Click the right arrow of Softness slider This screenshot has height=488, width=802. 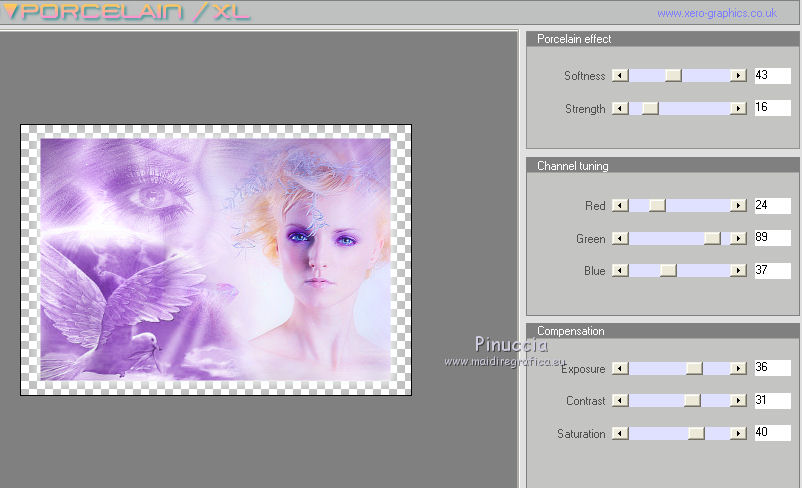pyautogui.click(x=738, y=76)
